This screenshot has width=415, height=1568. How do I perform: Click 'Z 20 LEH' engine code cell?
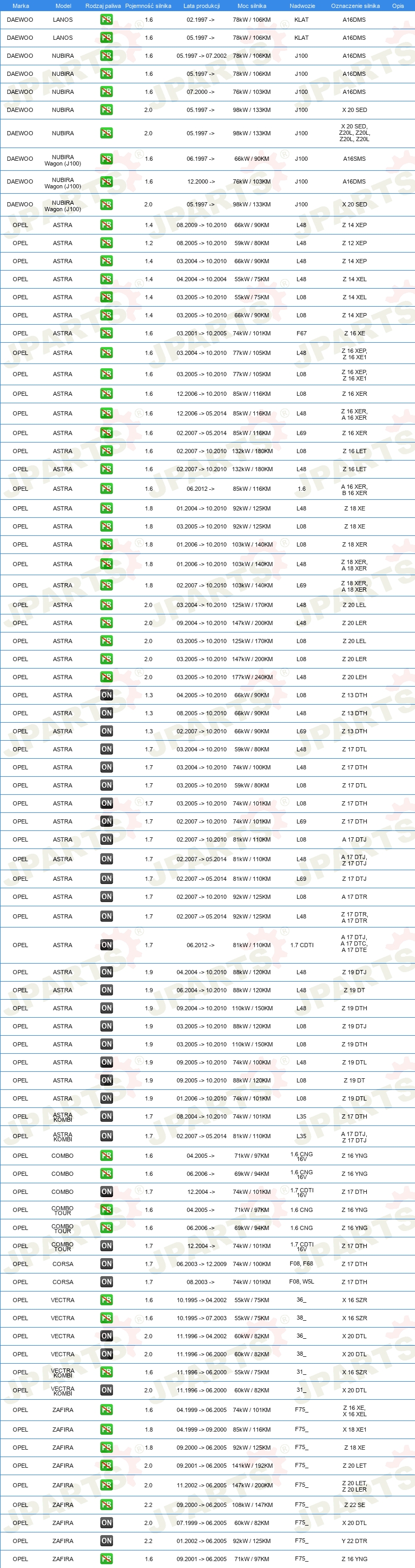point(354,677)
